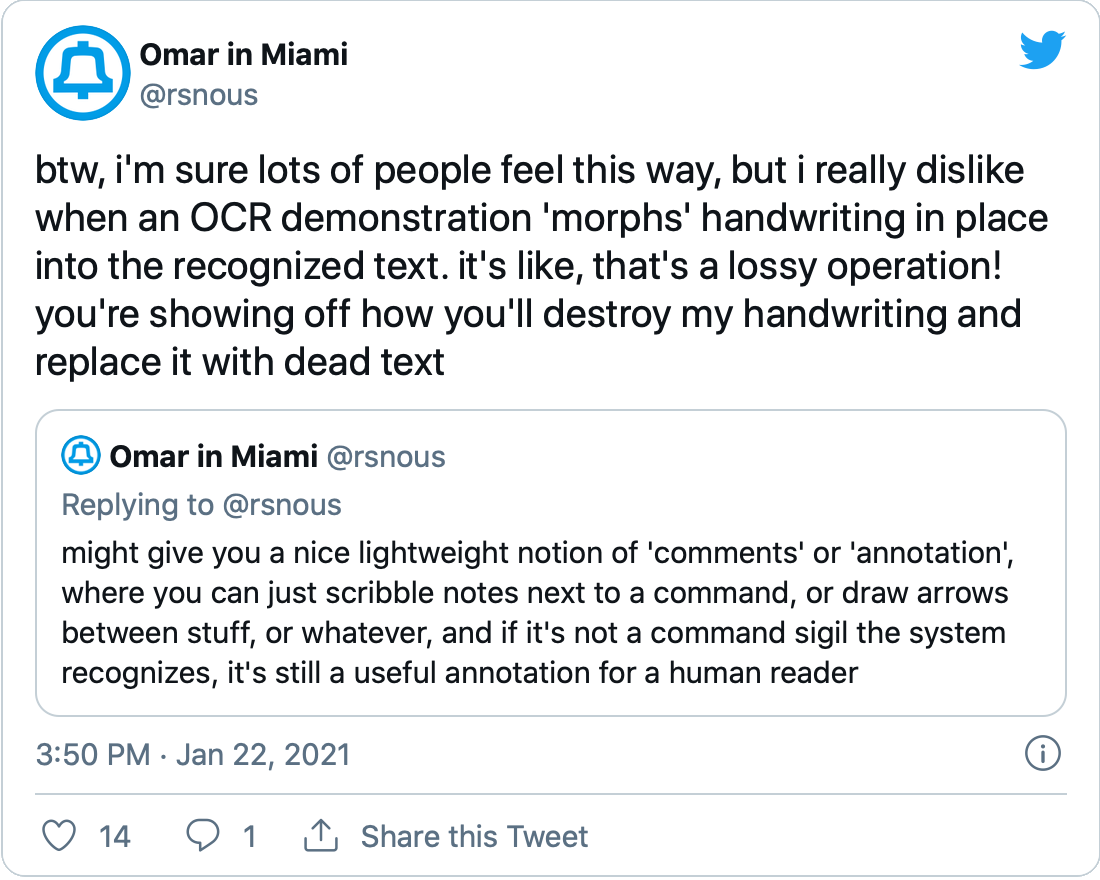Click @rsnous handle in quoted tweet header
1100x880 pixels.
click(x=386, y=457)
